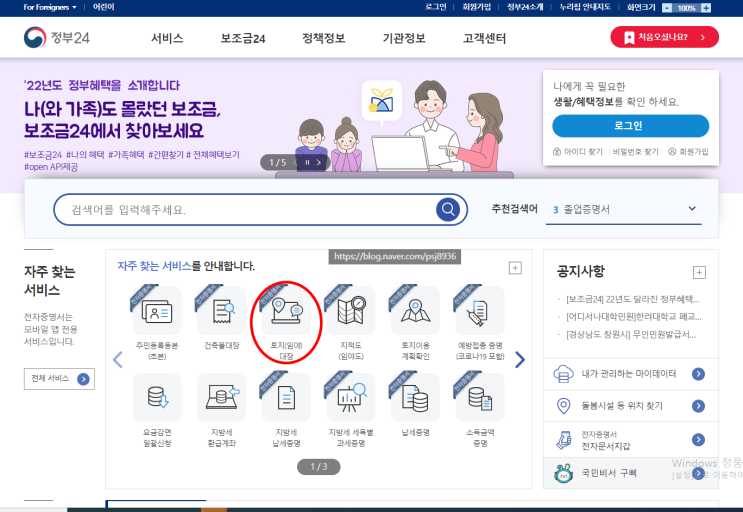
Task: Click 아이디 찾기 link
Action: 578,152
